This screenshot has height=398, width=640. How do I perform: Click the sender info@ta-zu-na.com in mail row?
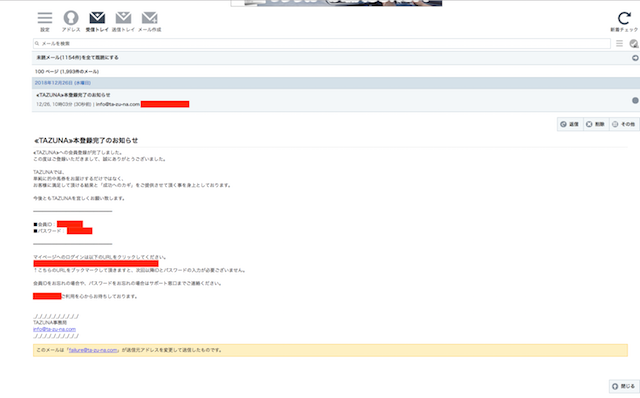tap(118, 105)
